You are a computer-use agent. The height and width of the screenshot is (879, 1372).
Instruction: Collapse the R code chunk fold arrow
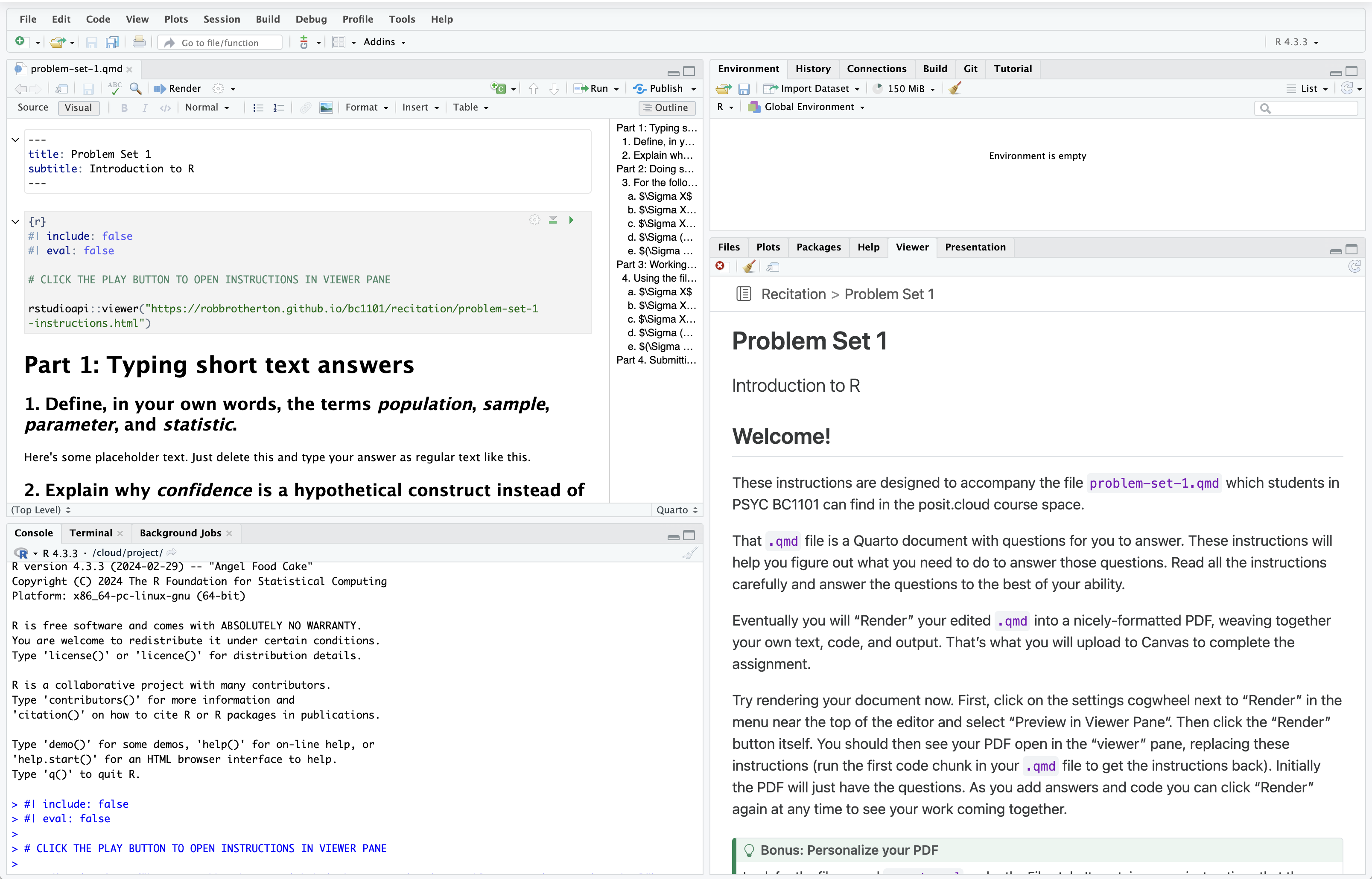[x=15, y=221]
